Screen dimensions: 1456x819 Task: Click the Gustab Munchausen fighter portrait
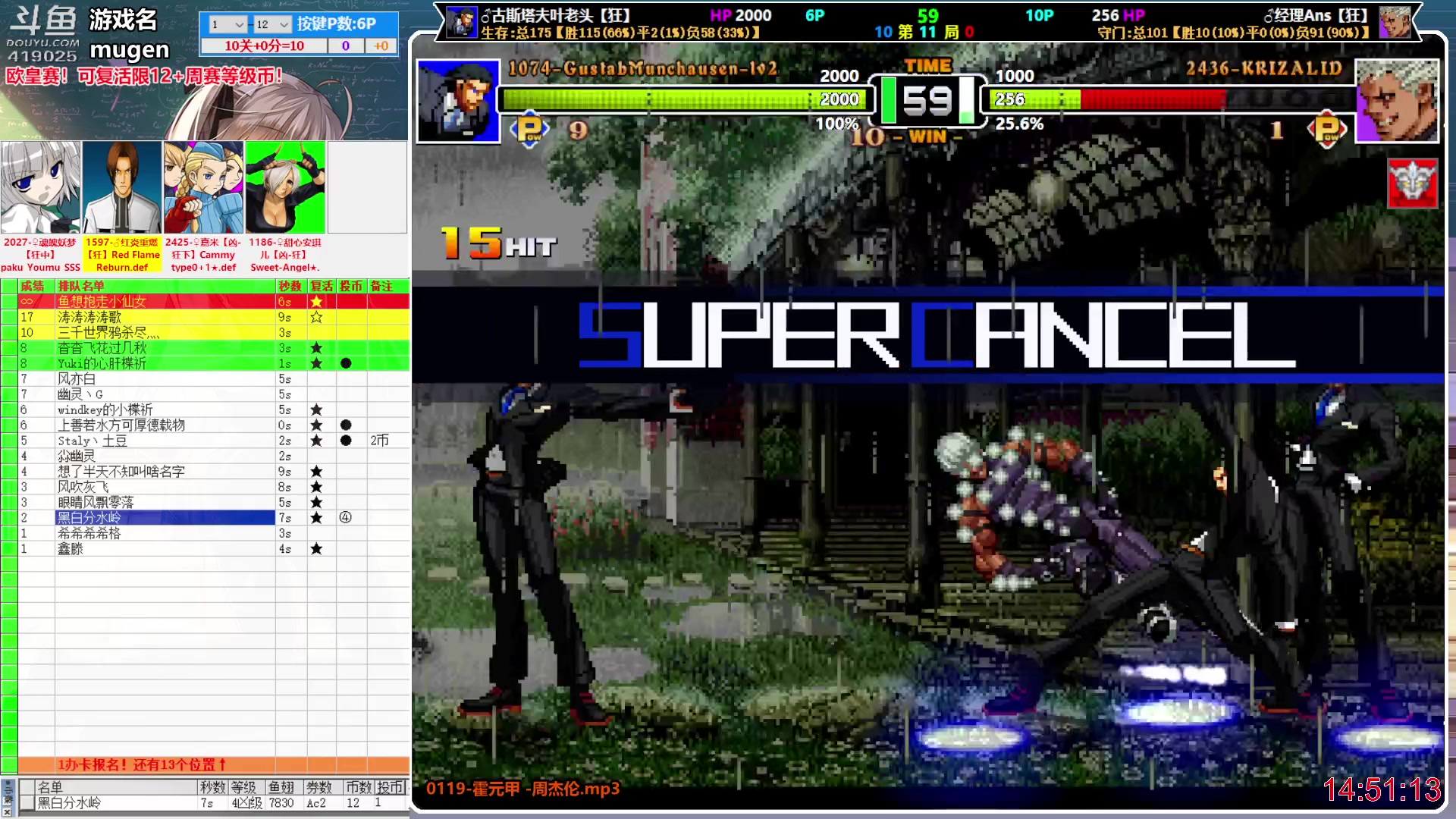pos(458,100)
